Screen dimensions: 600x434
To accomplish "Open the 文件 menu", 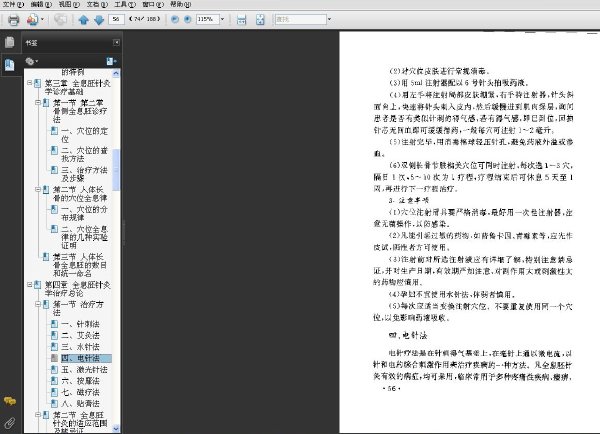I will click(x=13, y=4).
